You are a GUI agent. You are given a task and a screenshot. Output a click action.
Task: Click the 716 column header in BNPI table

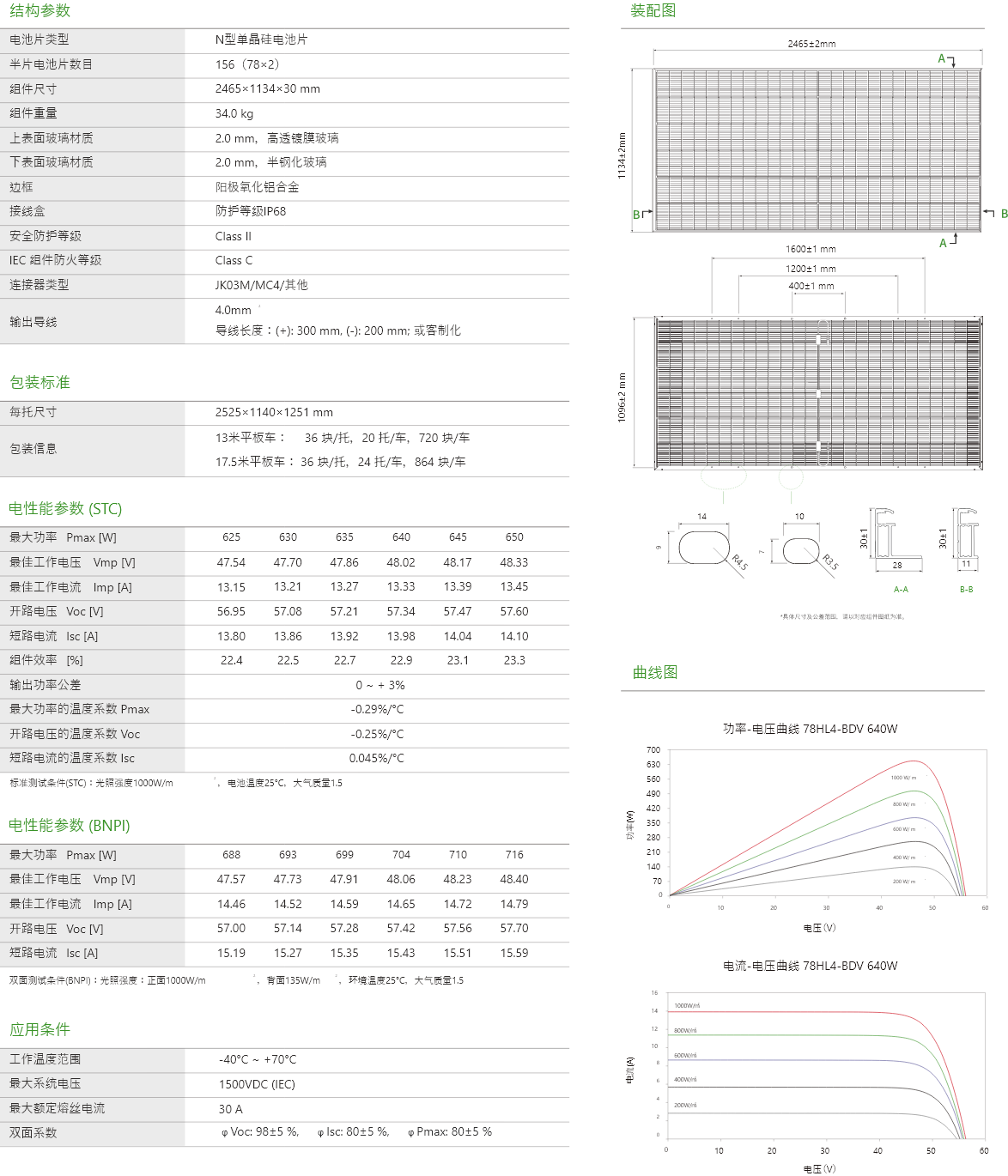pos(514,855)
